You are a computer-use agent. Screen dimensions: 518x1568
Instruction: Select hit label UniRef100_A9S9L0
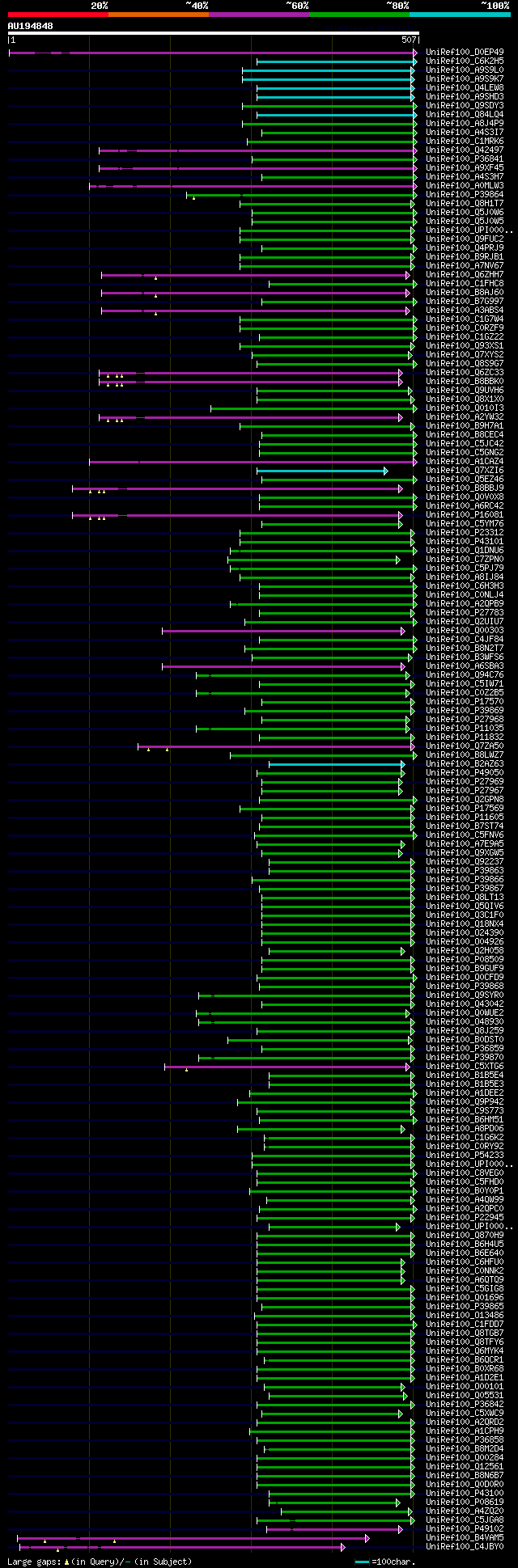(x=465, y=70)
